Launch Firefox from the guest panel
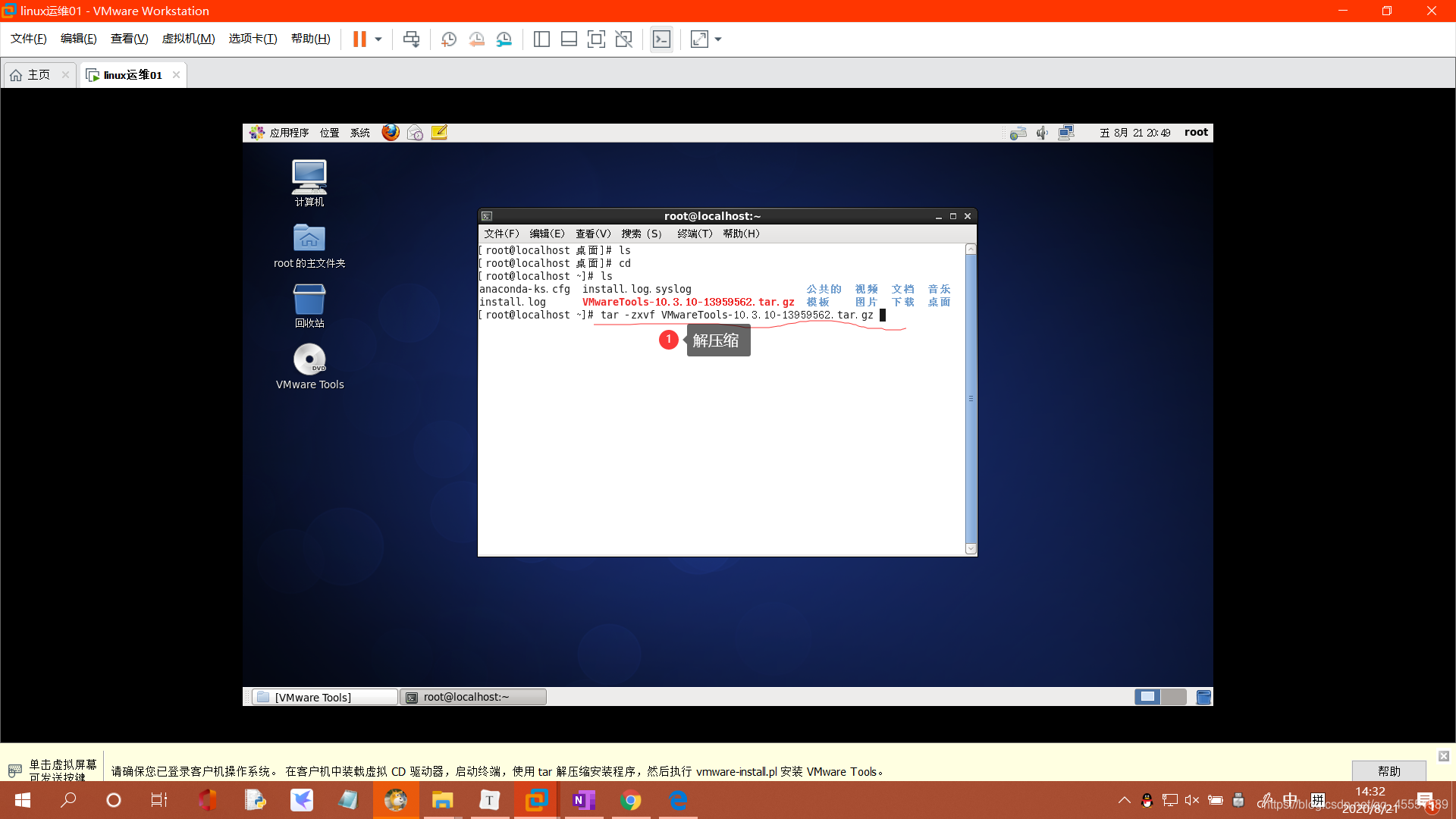This screenshot has width=1456, height=819. 391,133
